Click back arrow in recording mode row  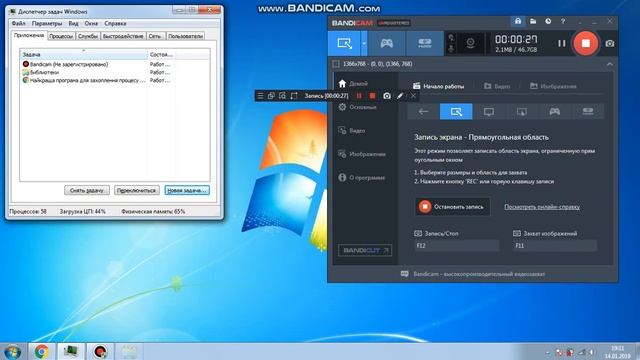click(x=423, y=111)
